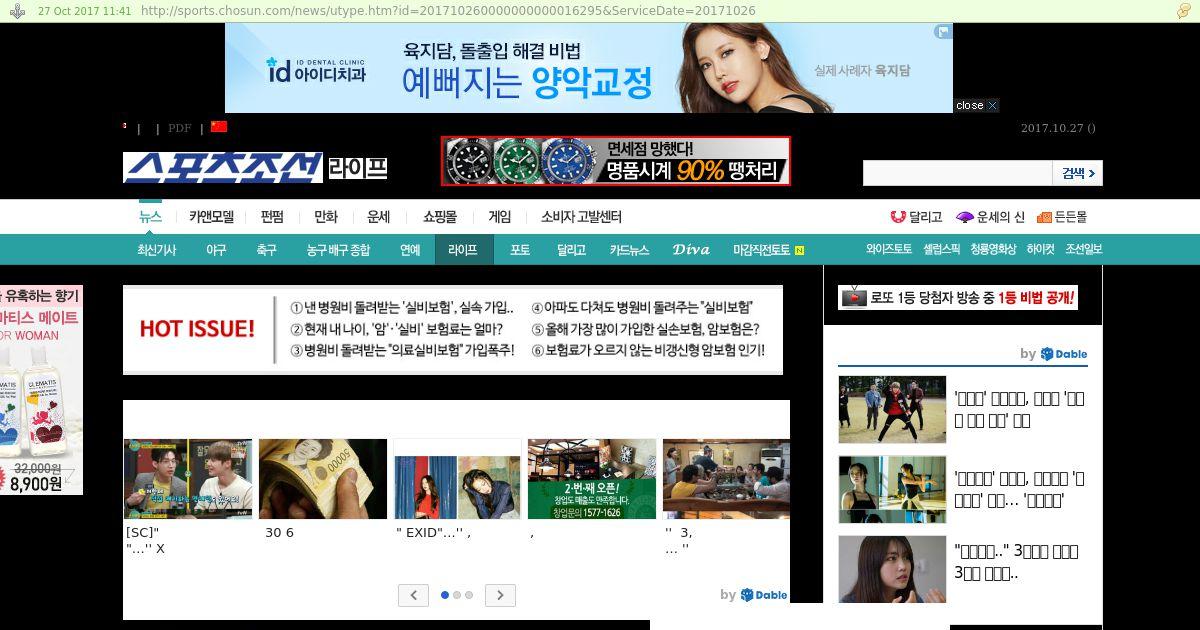This screenshot has width=1200, height=630.
Task: Open the 펀펌 menu item
Action: tap(272, 216)
